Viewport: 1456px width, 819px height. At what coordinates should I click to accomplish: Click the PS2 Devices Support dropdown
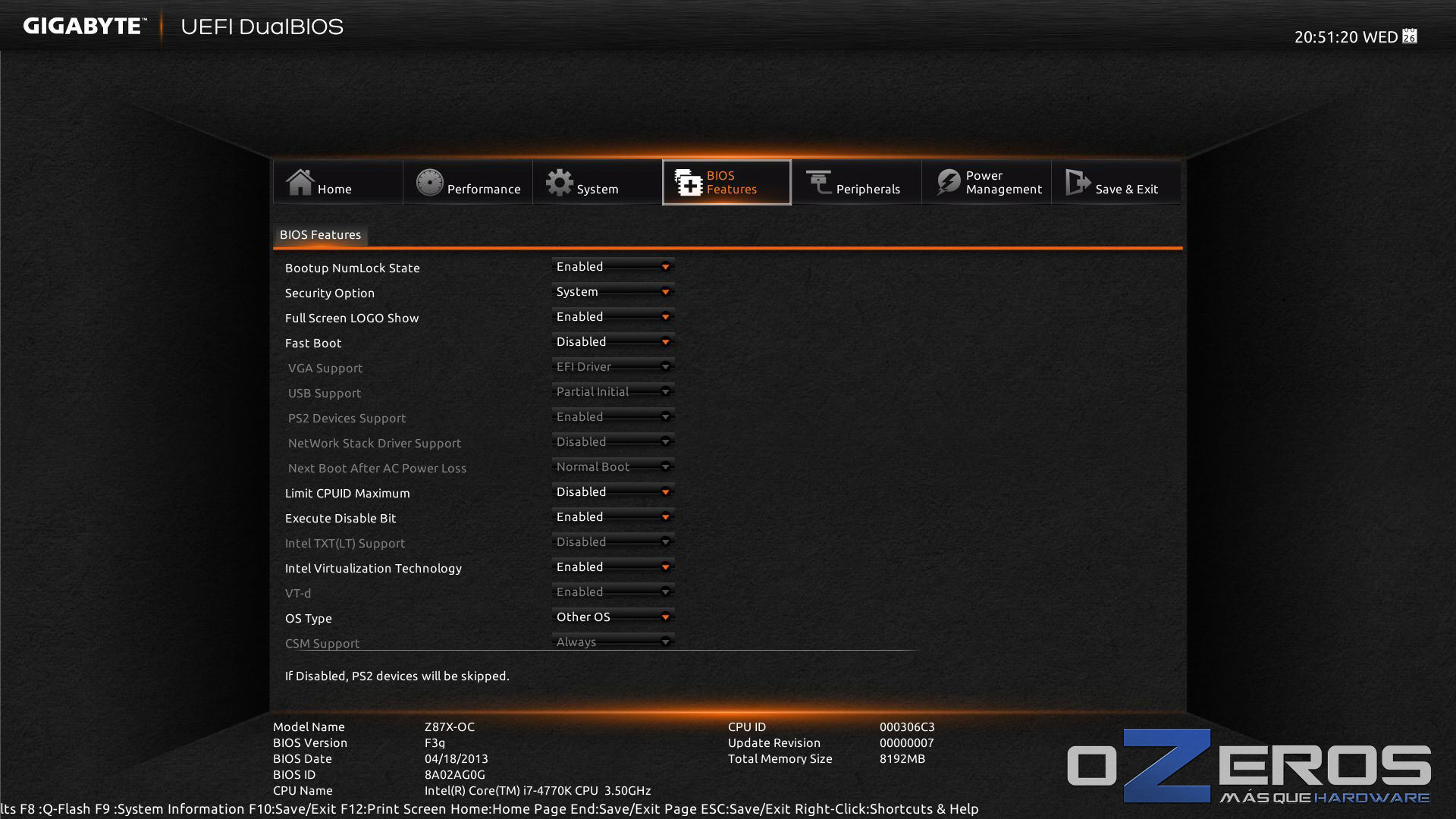(x=613, y=417)
